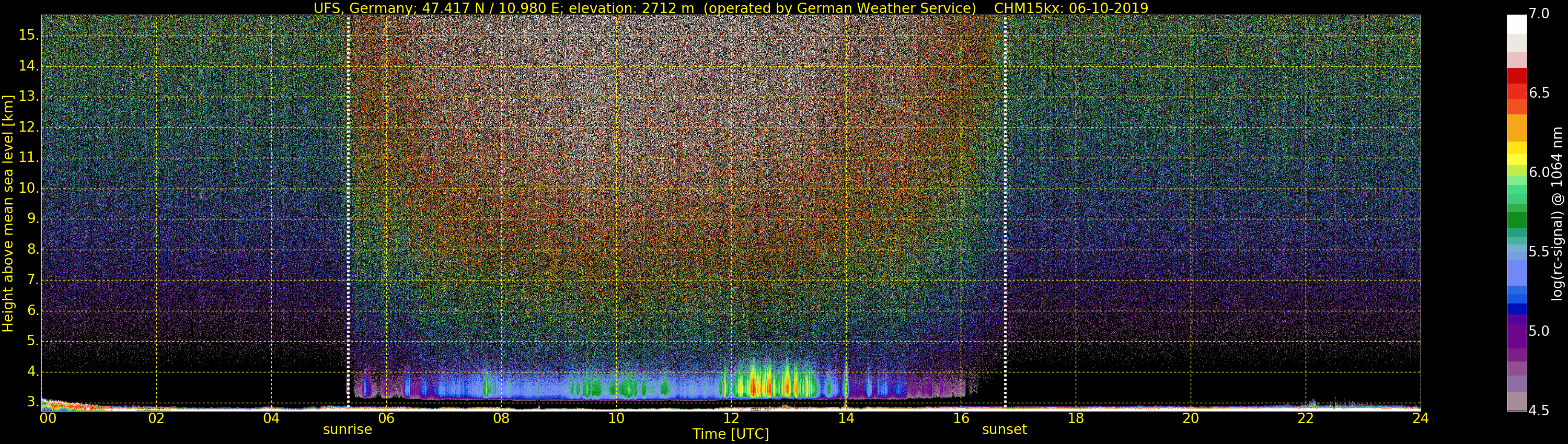Click the 5.5 colorbar value
1568x444 pixels.
point(1539,252)
